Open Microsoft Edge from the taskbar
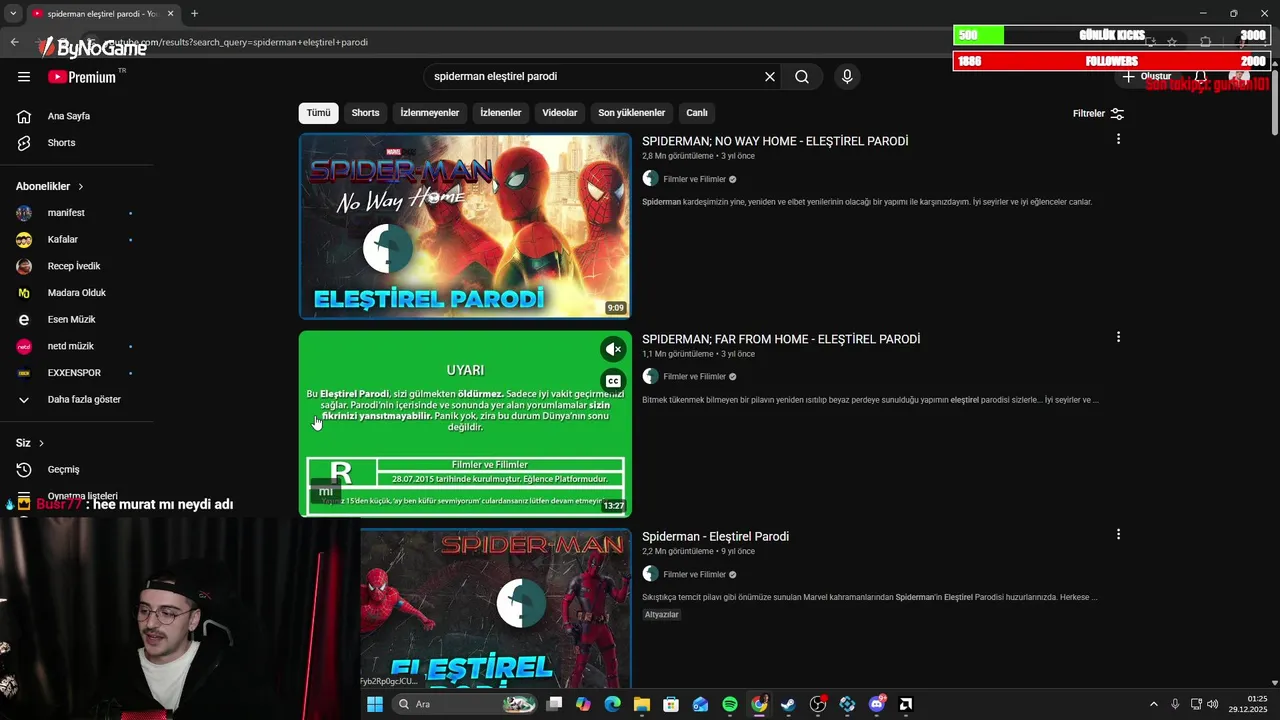This screenshot has width=1280, height=720. pos(612,704)
